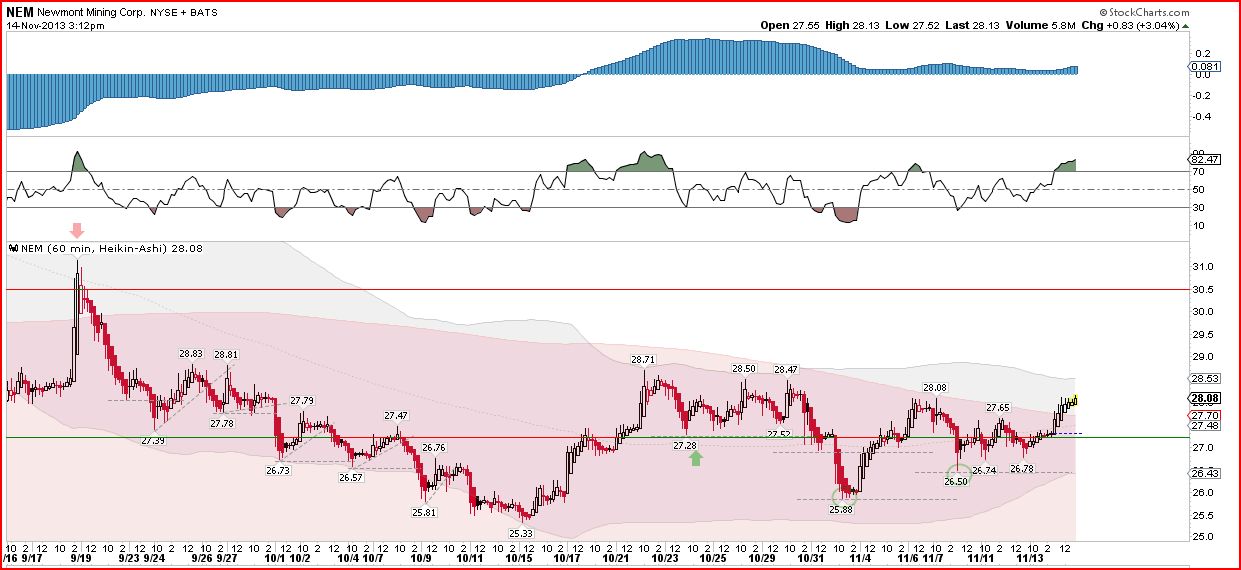The height and width of the screenshot is (570, 1241).
Task: Select the 10/15 date on time axis
Action: 518,558
